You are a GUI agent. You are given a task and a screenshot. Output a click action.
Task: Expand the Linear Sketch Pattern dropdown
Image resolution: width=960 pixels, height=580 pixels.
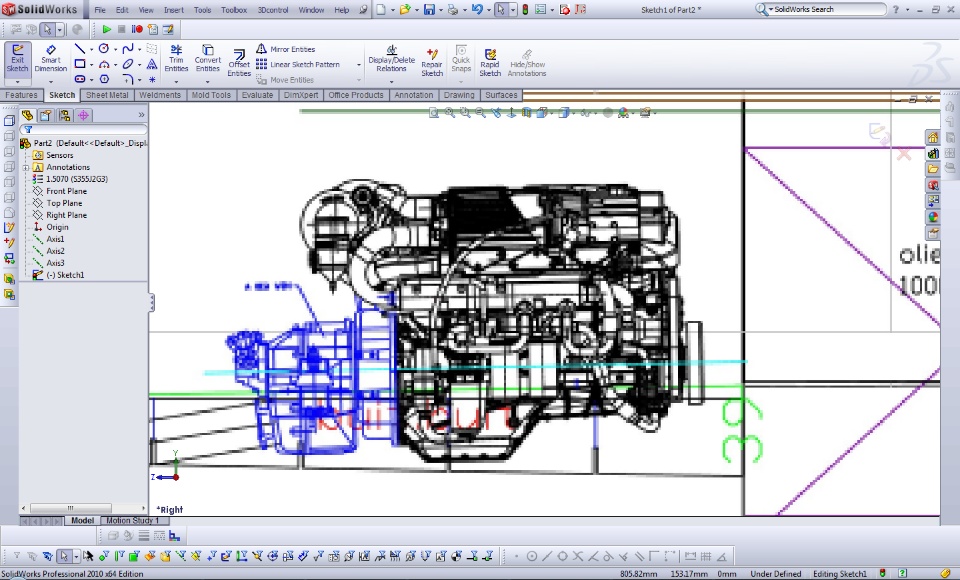click(x=359, y=65)
